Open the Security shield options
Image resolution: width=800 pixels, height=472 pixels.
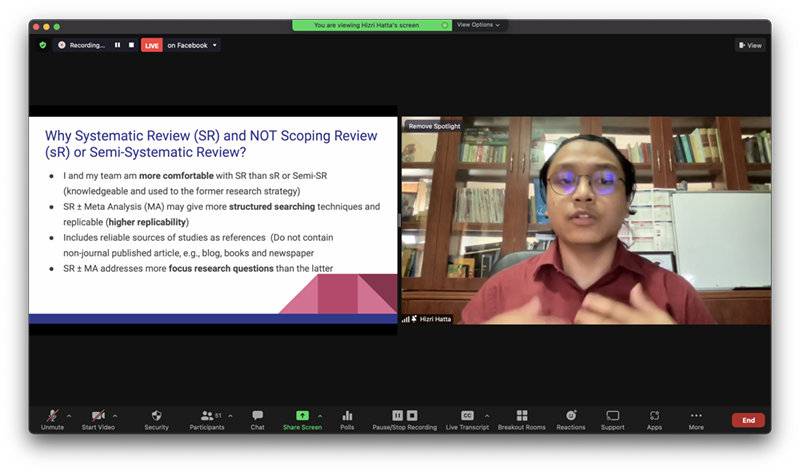[156, 416]
